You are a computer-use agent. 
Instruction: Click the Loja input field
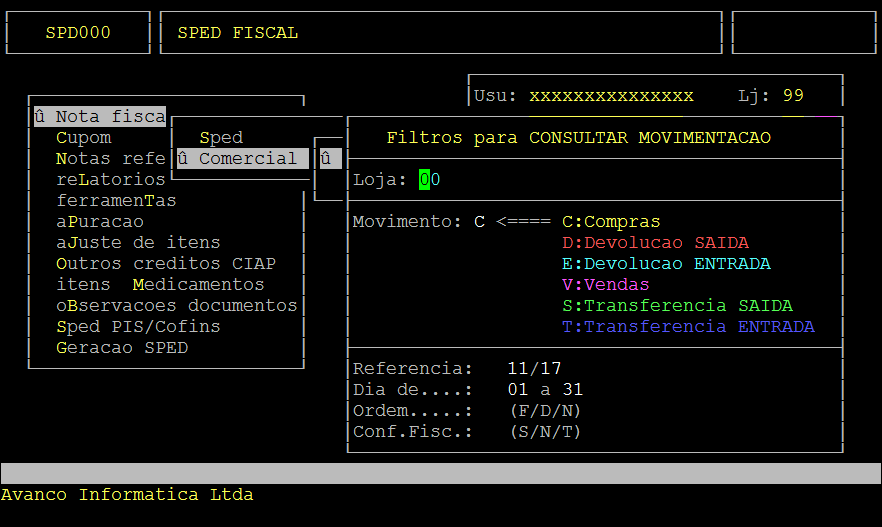(x=429, y=180)
